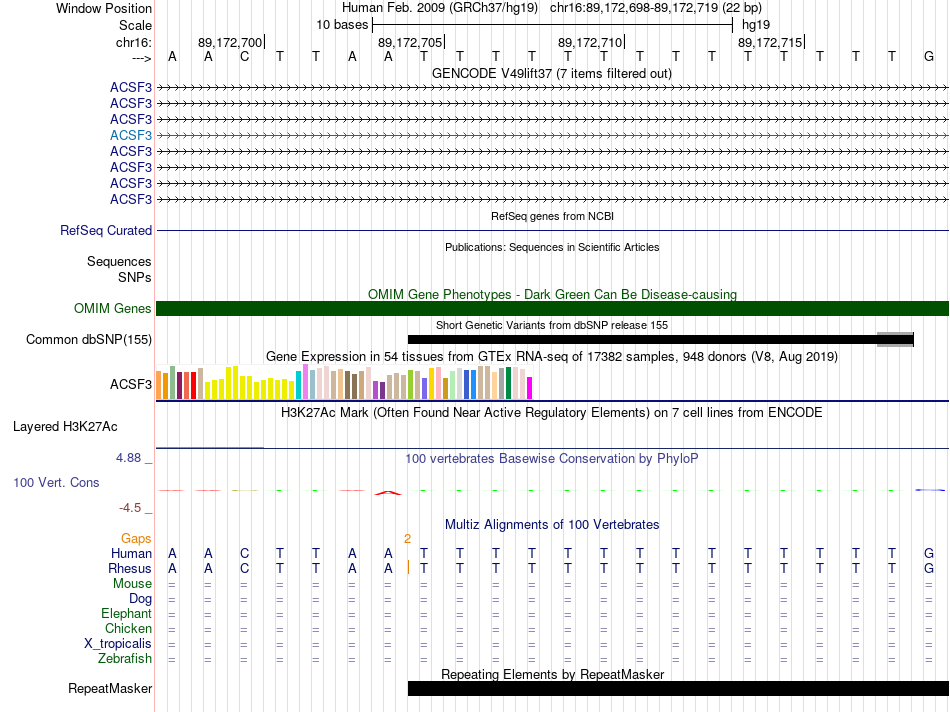This screenshot has height=712, width=950.
Task: Select the dark green OMIM gene bar
Action: (552, 309)
